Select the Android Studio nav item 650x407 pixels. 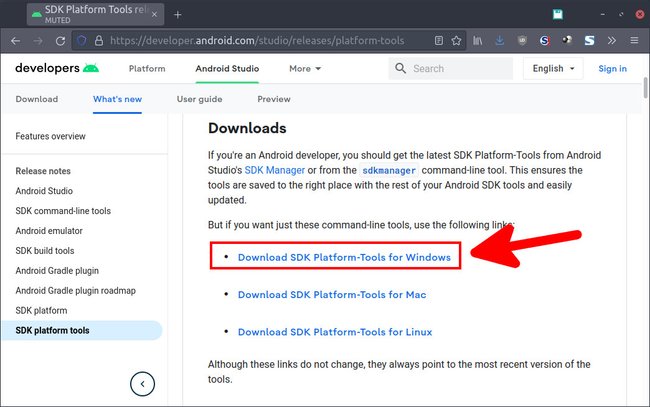(x=227, y=68)
